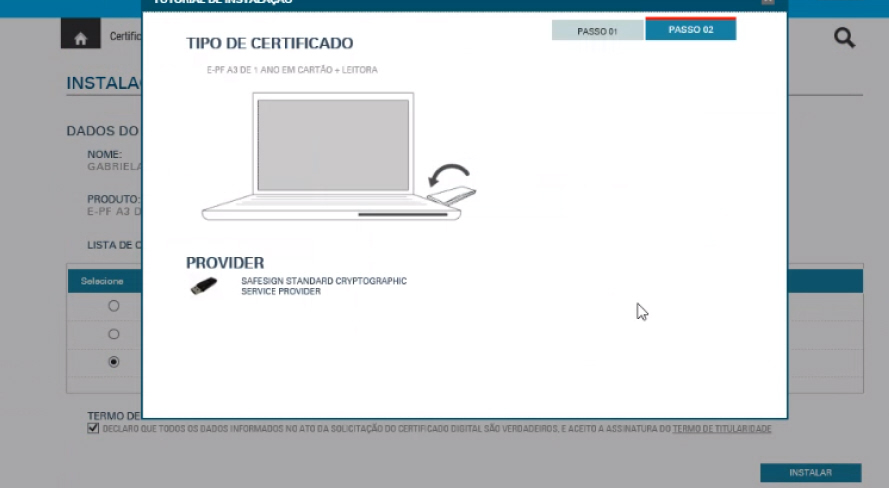Close the installation tutorial dialog
889x488 pixels.
(767, 2)
